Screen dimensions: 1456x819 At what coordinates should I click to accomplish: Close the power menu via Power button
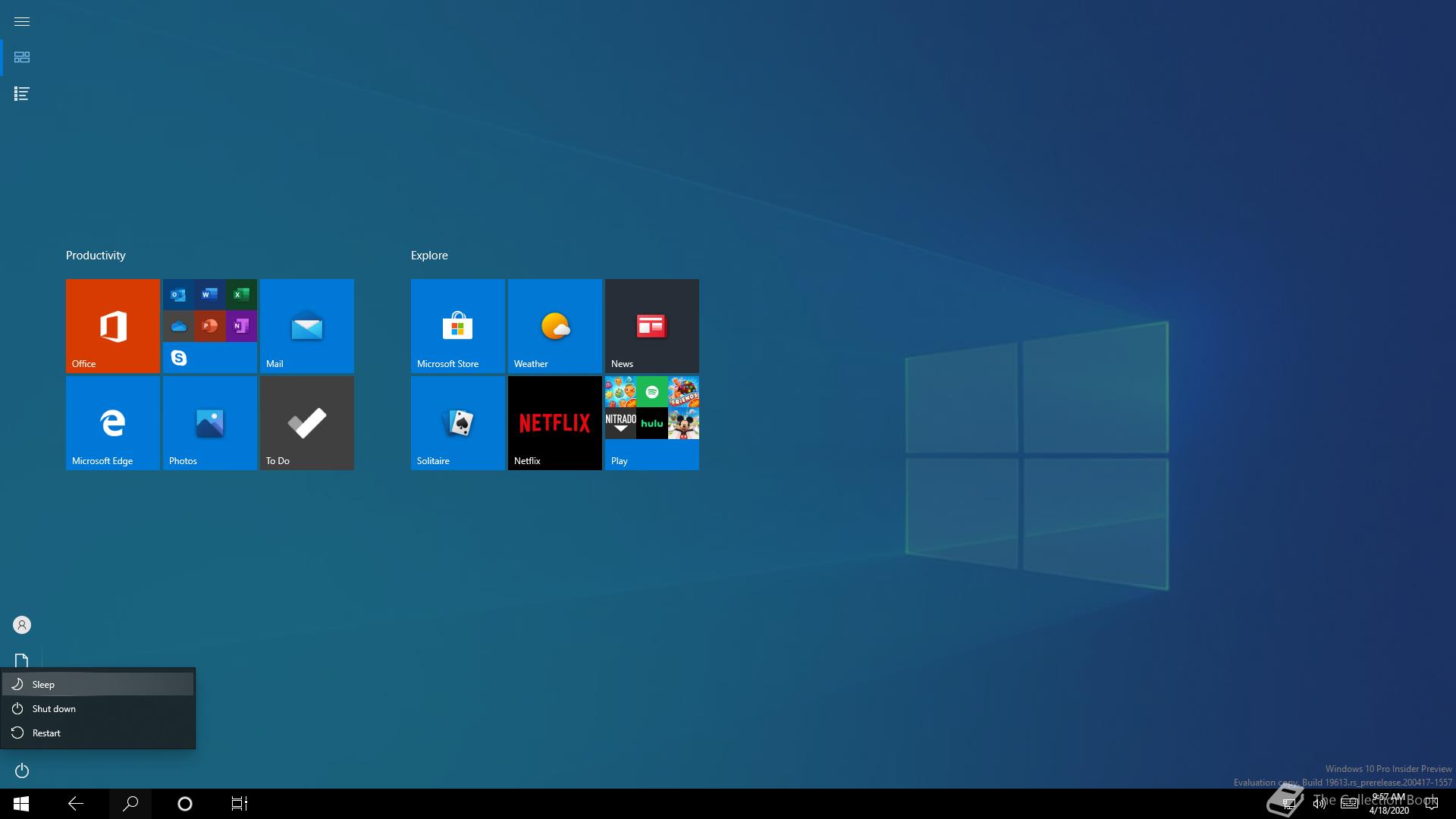click(x=22, y=770)
